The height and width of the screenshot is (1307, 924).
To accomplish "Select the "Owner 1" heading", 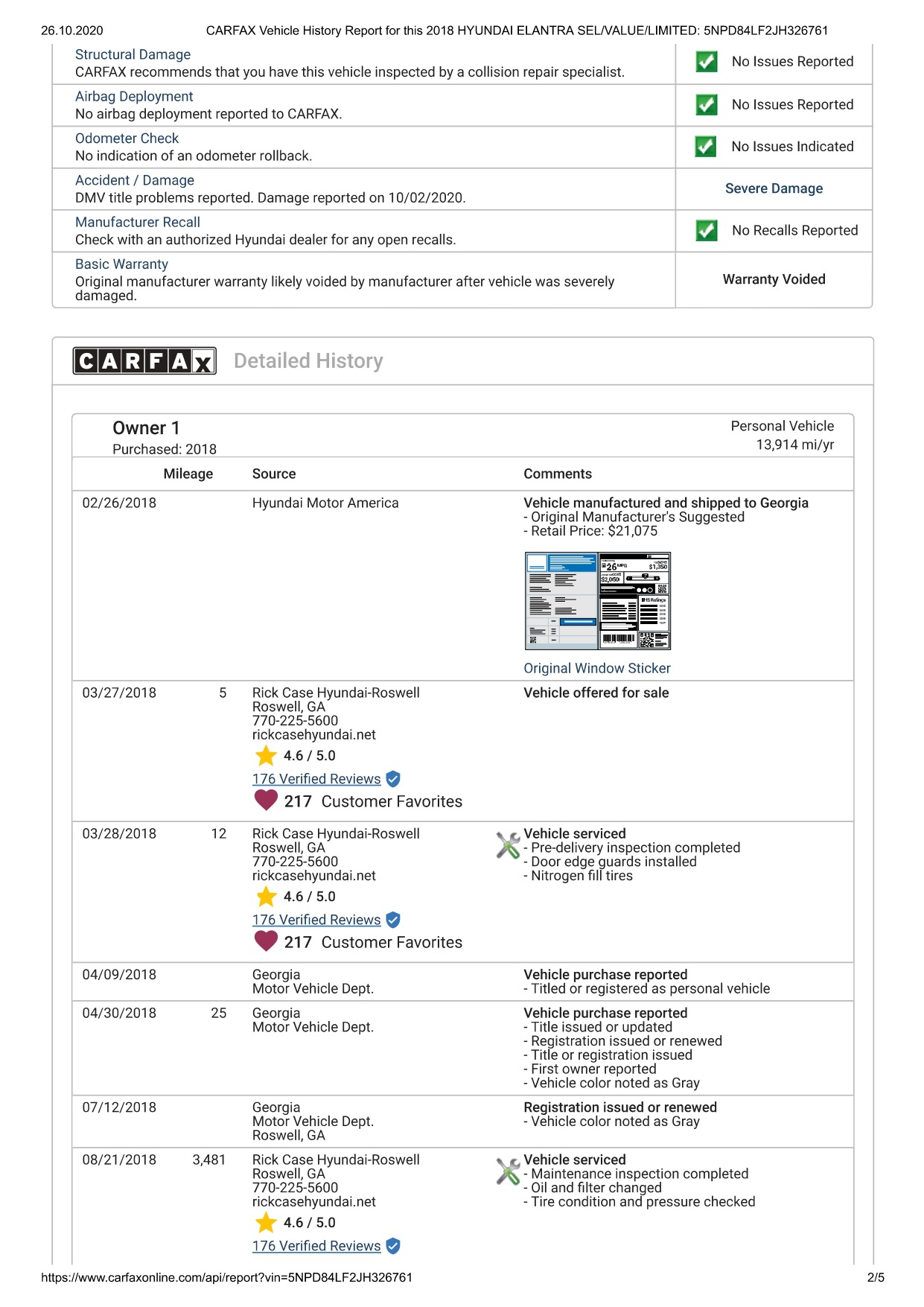I will [146, 428].
